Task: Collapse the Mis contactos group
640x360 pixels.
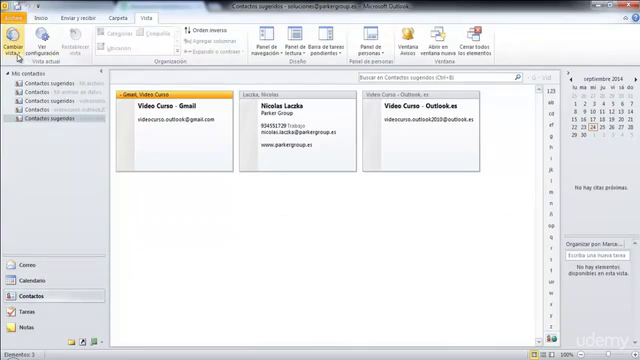Action: 7,73
